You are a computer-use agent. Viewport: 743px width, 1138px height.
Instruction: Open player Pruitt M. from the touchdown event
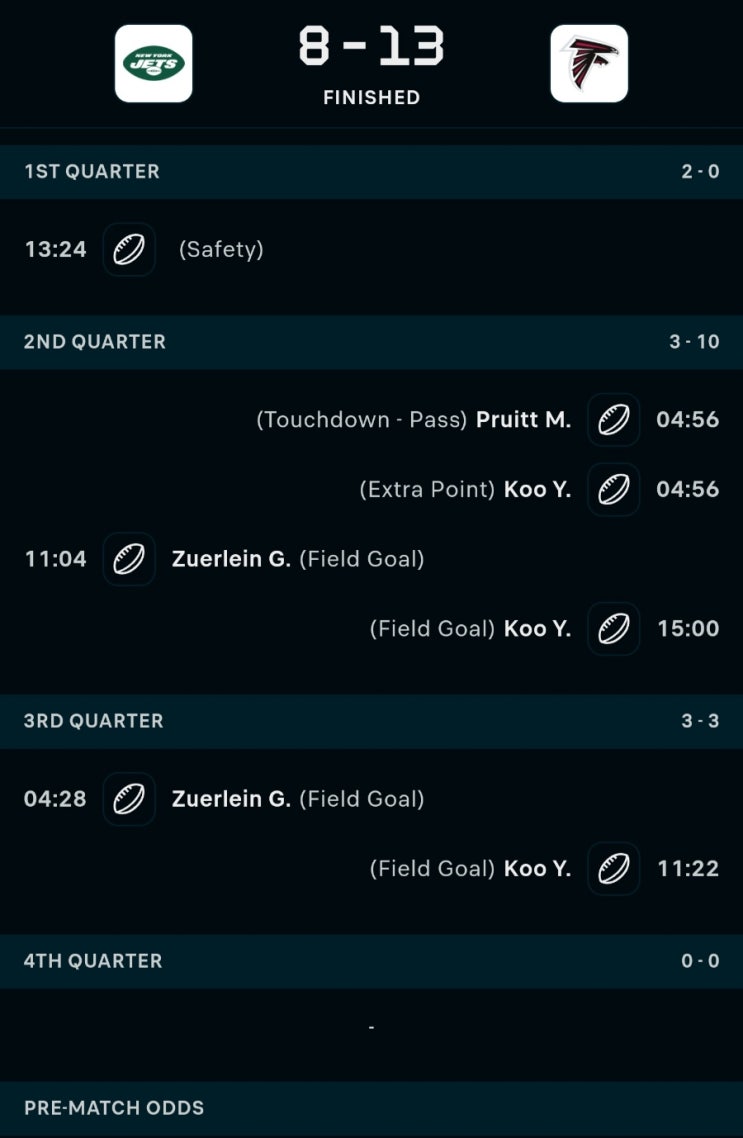coord(523,419)
